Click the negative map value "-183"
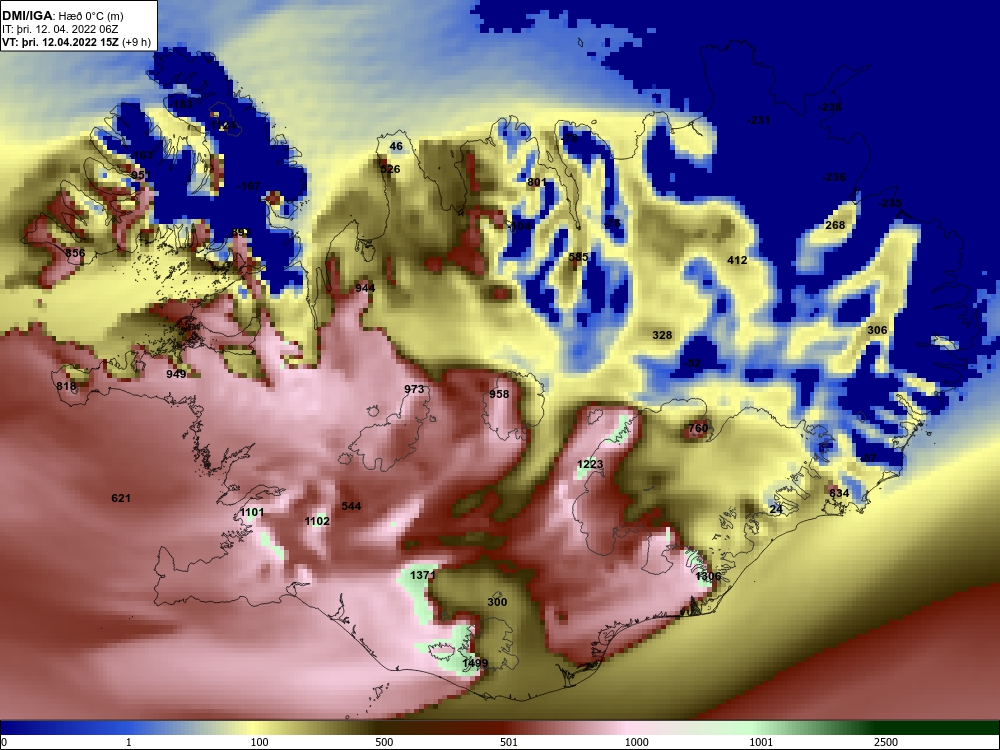The height and width of the screenshot is (750, 1000). pyautogui.click(x=180, y=104)
